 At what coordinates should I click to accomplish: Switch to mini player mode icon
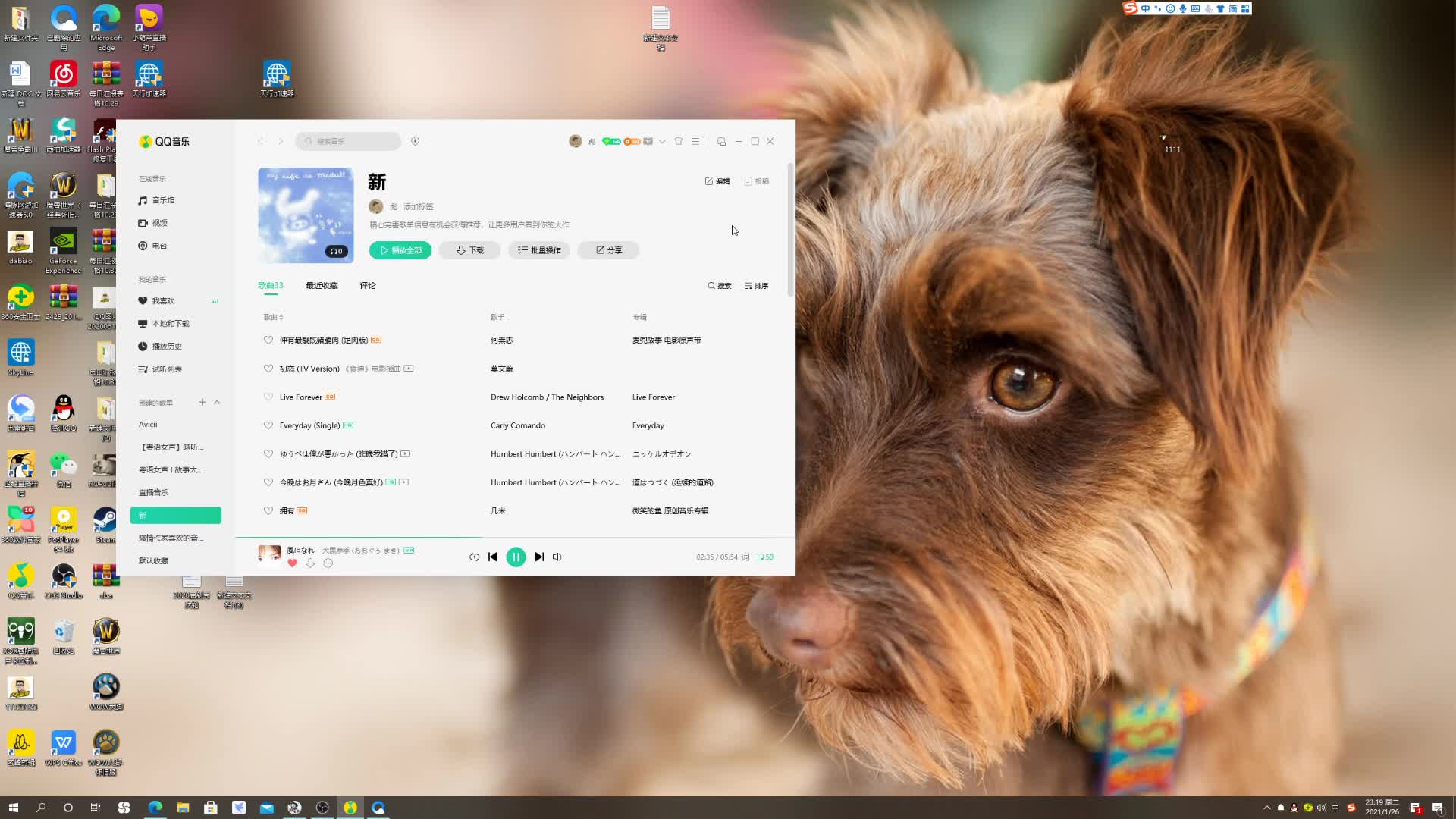(721, 141)
